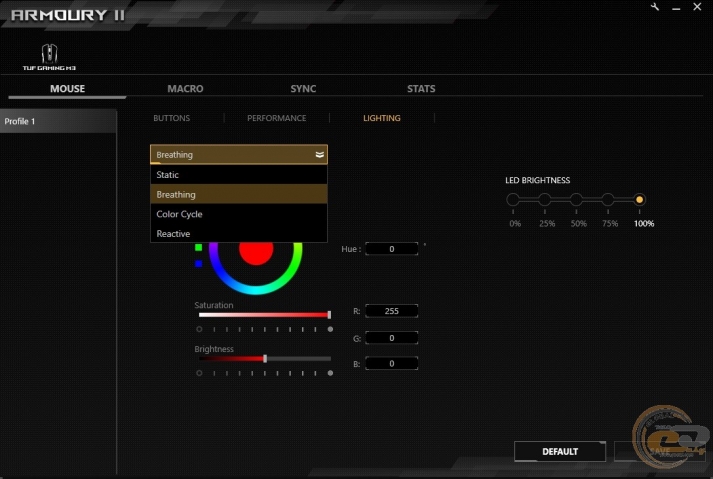Click the minimum saturation circle marker
This screenshot has width=713, height=479.
(x=199, y=329)
